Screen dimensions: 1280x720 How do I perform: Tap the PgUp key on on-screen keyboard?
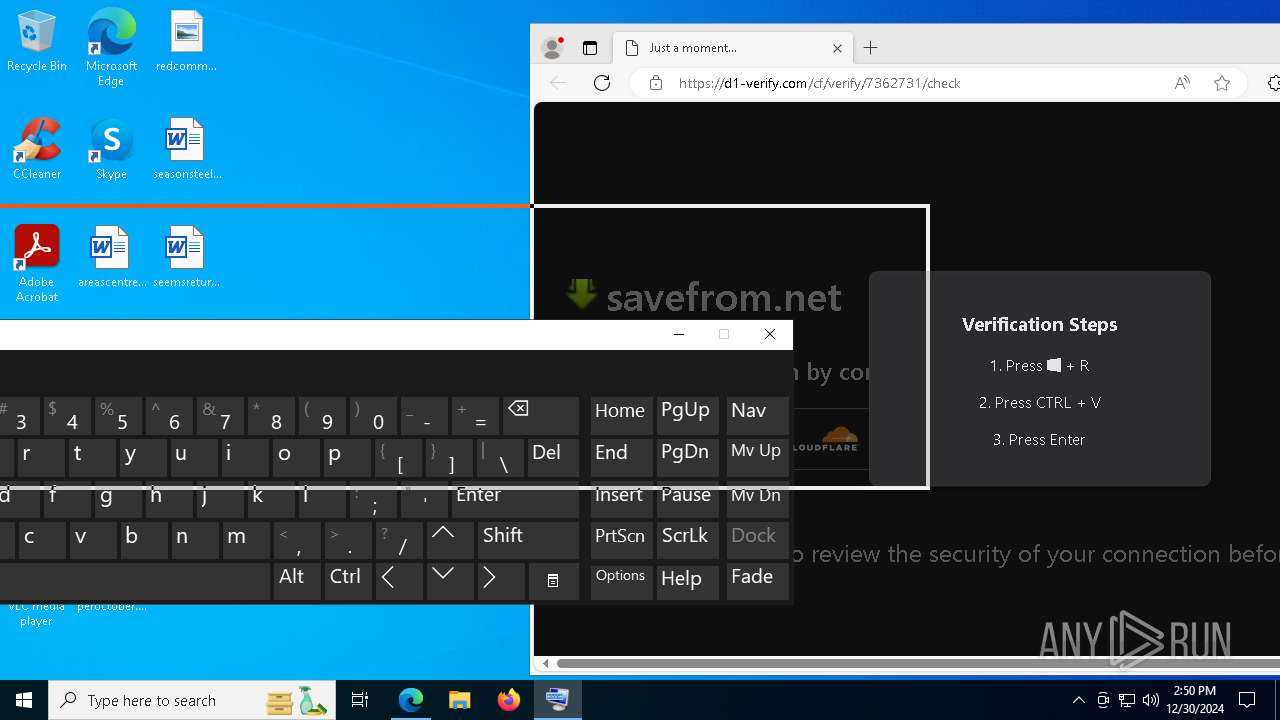click(x=687, y=415)
